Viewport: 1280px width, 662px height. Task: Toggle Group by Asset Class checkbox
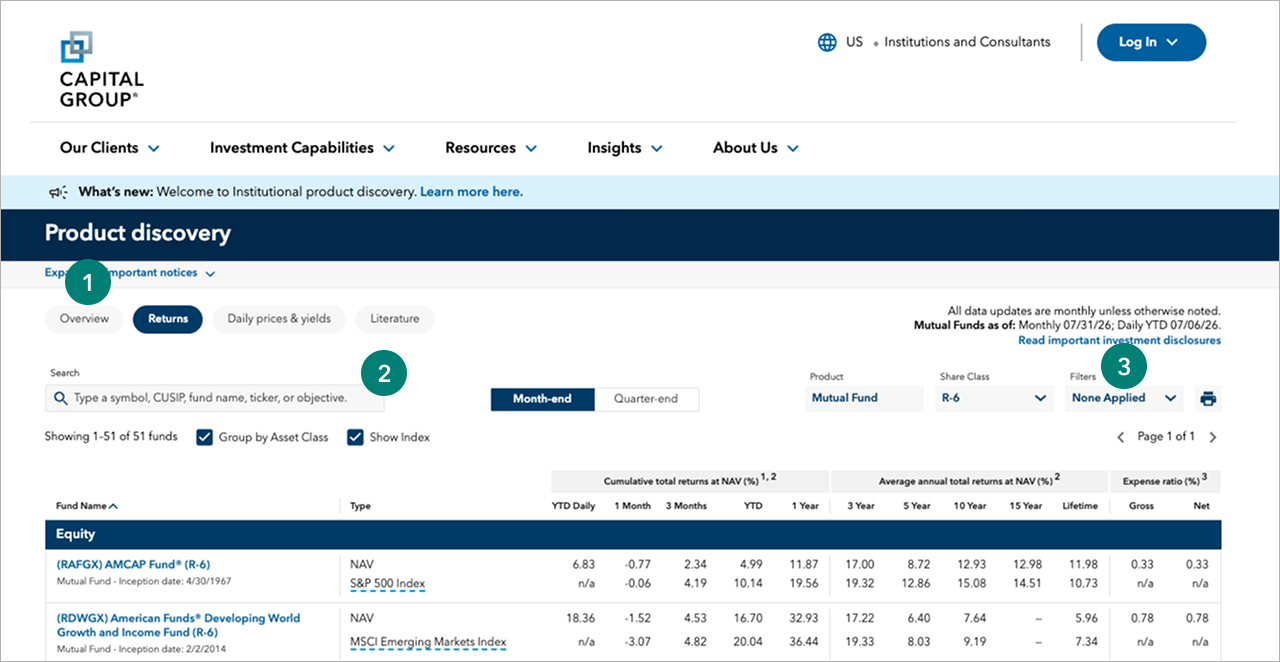(x=205, y=437)
